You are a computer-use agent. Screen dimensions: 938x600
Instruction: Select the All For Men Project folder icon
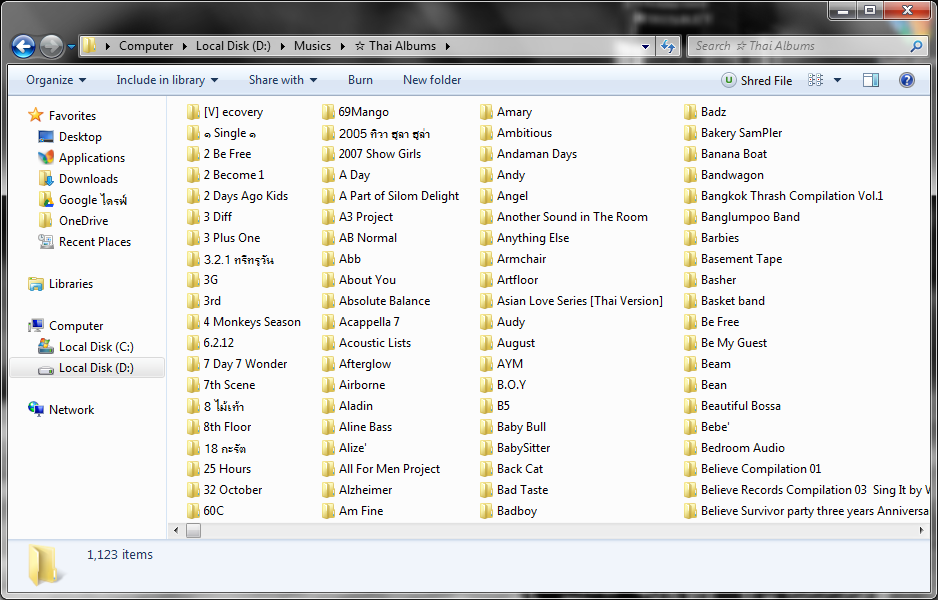point(328,469)
